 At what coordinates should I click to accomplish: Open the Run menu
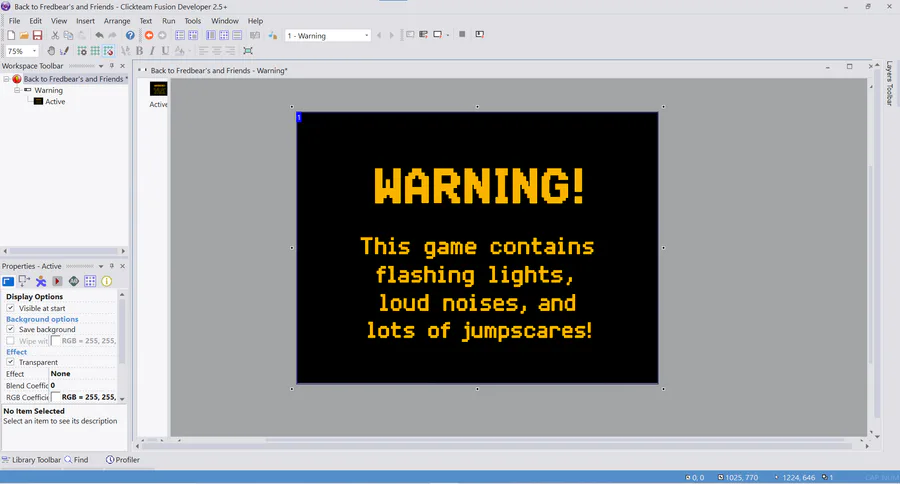pos(169,21)
